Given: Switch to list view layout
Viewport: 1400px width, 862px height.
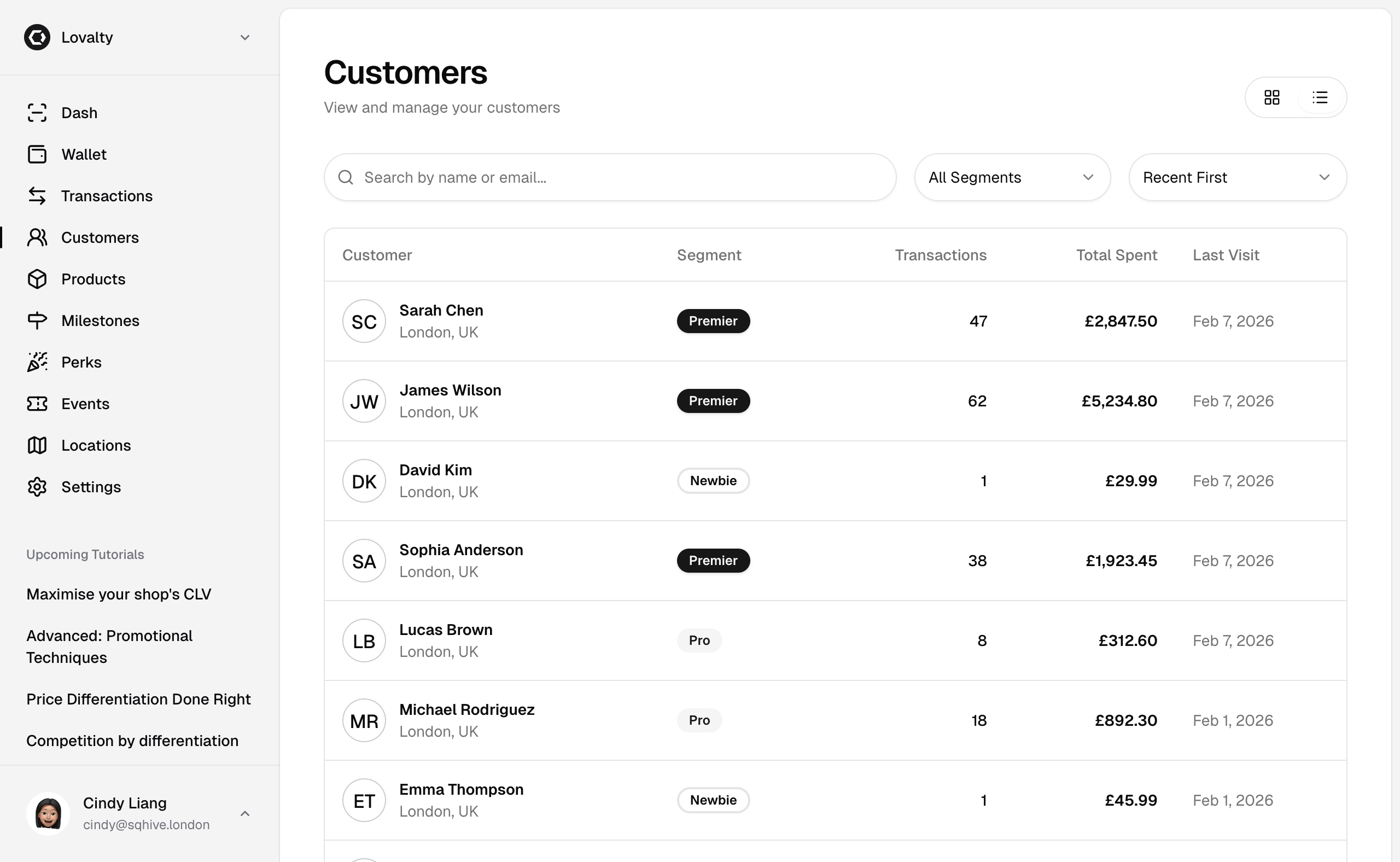Looking at the screenshot, I should click(x=1320, y=97).
